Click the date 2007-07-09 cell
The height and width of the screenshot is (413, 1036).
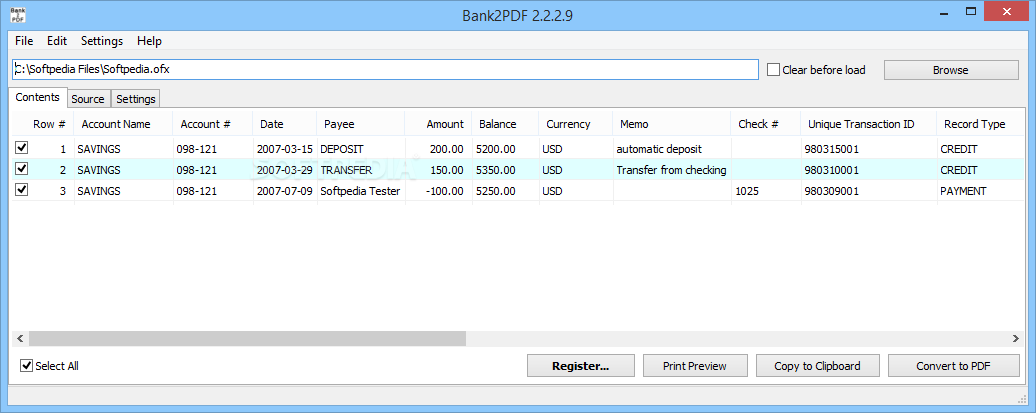coord(285,191)
